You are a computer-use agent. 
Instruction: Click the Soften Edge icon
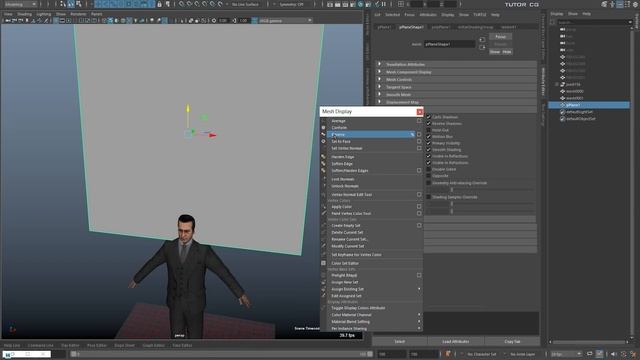[323, 164]
